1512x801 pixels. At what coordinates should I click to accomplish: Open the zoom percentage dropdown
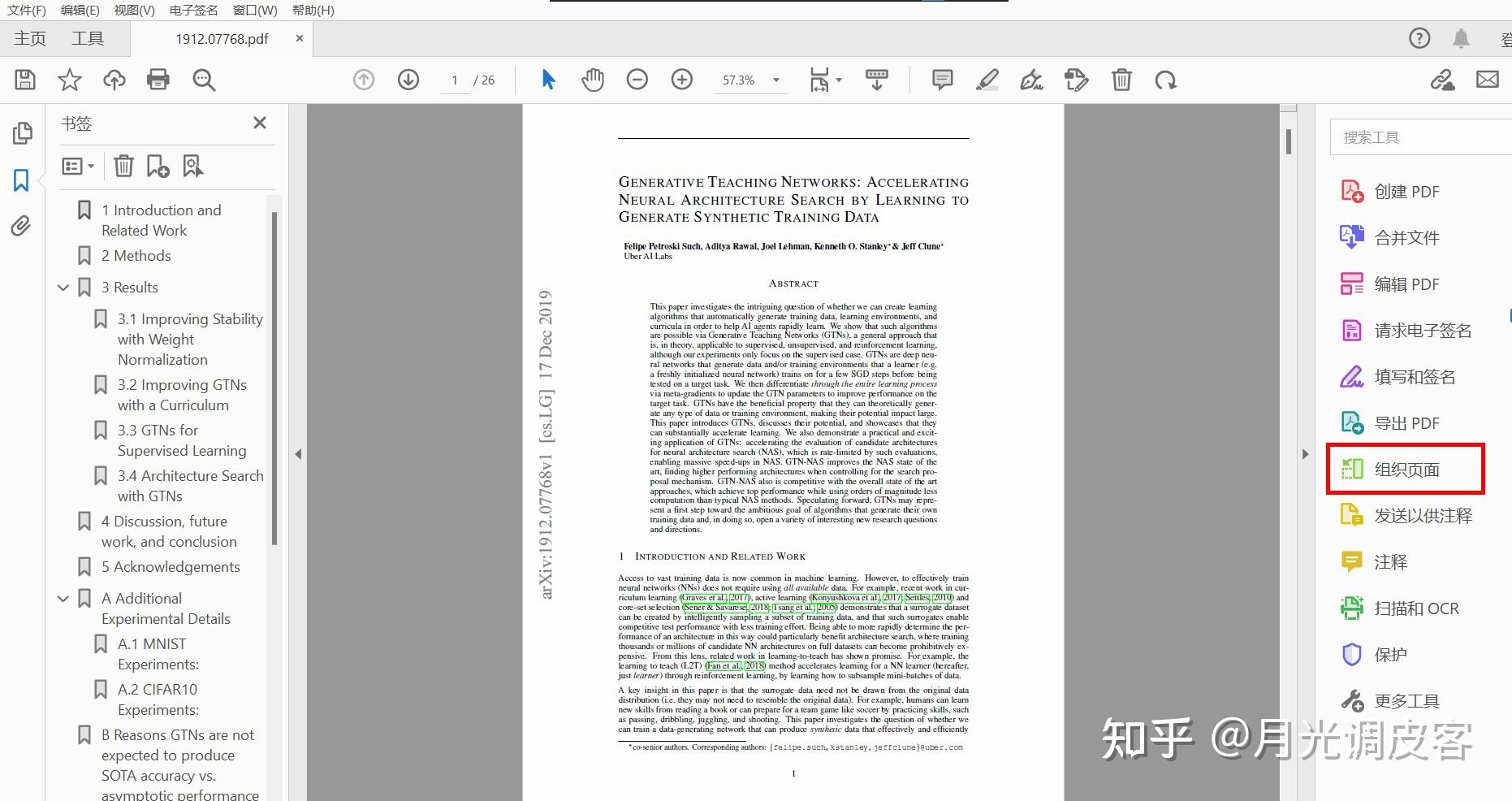click(x=775, y=80)
